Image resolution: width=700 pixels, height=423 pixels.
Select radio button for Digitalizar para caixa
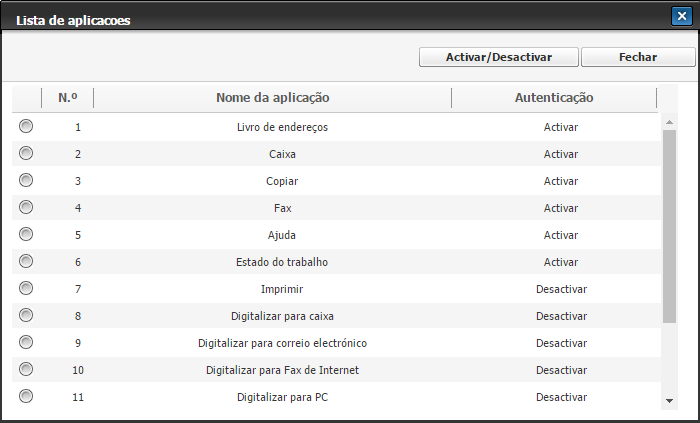pos(26,316)
